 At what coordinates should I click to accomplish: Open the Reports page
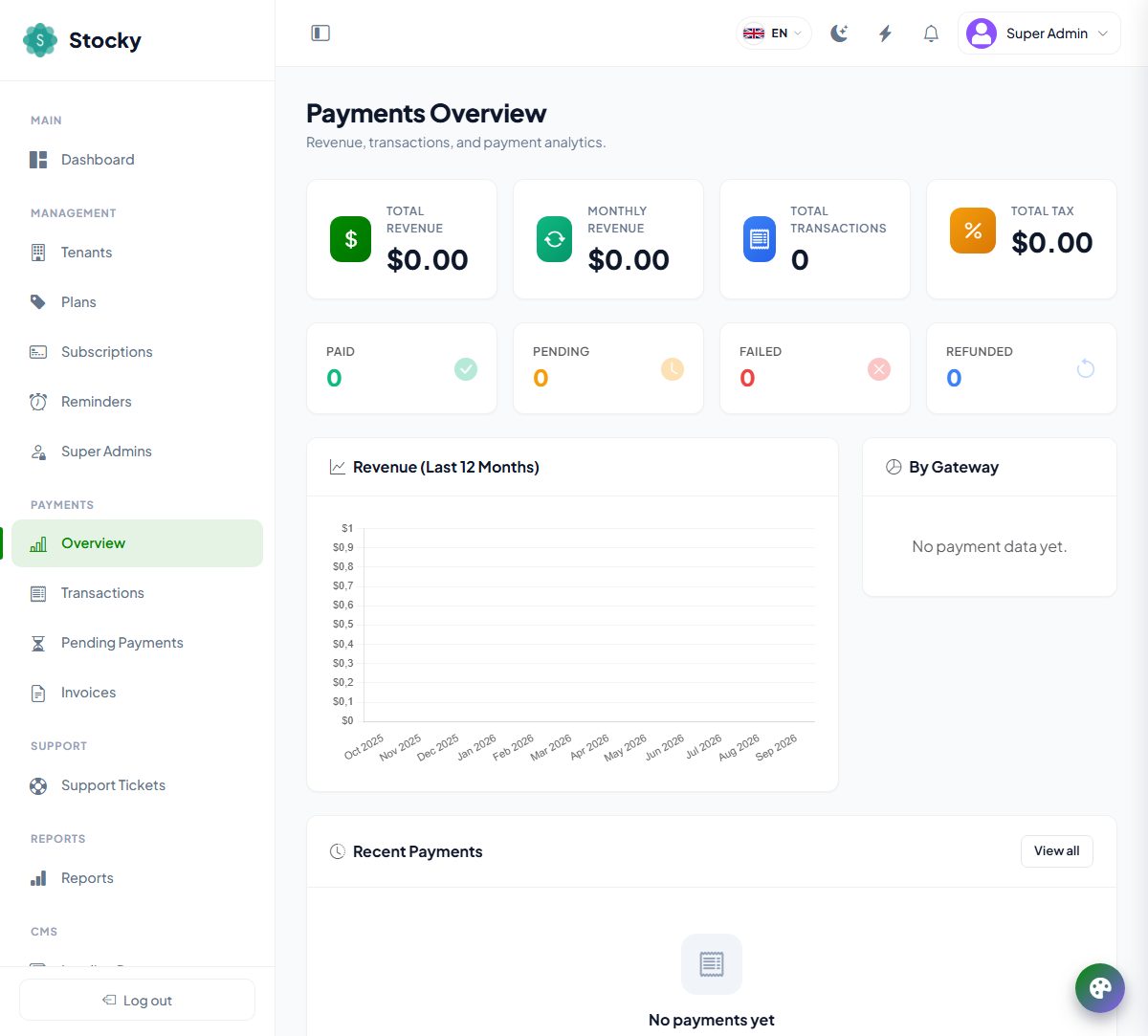click(137, 878)
